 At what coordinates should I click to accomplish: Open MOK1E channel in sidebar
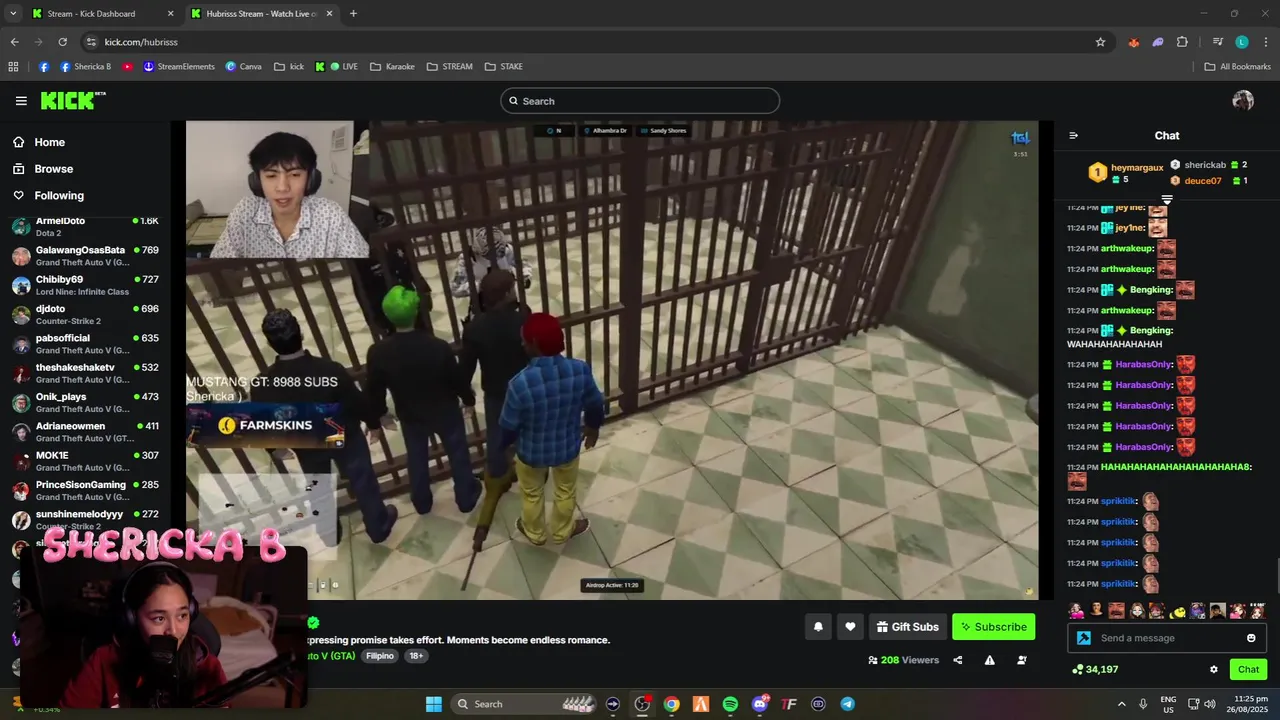pyautogui.click(x=85, y=461)
